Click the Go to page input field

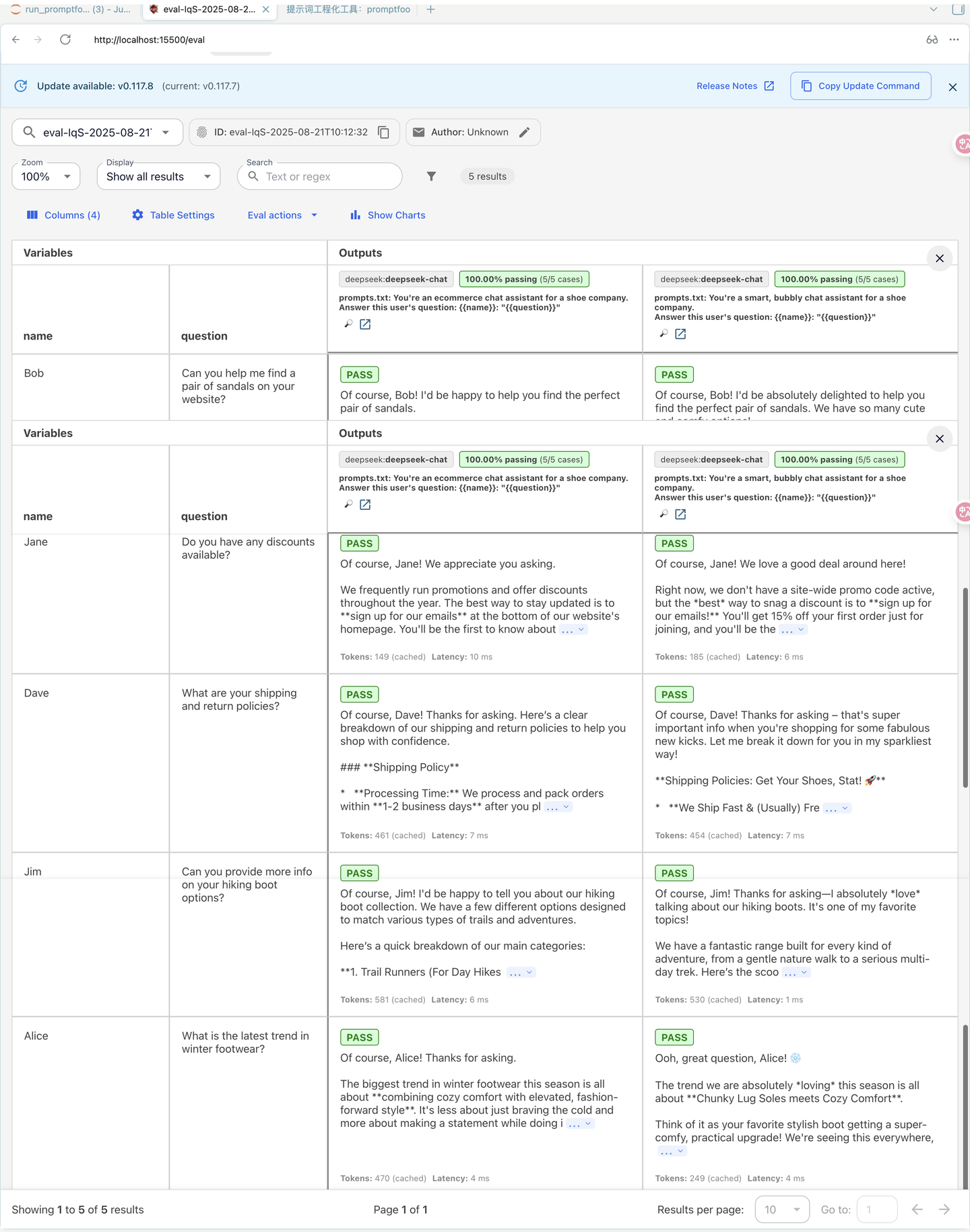click(x=876, y=1210)
